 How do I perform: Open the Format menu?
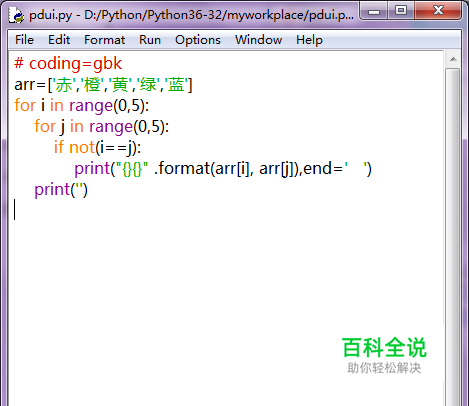point(104,40)
